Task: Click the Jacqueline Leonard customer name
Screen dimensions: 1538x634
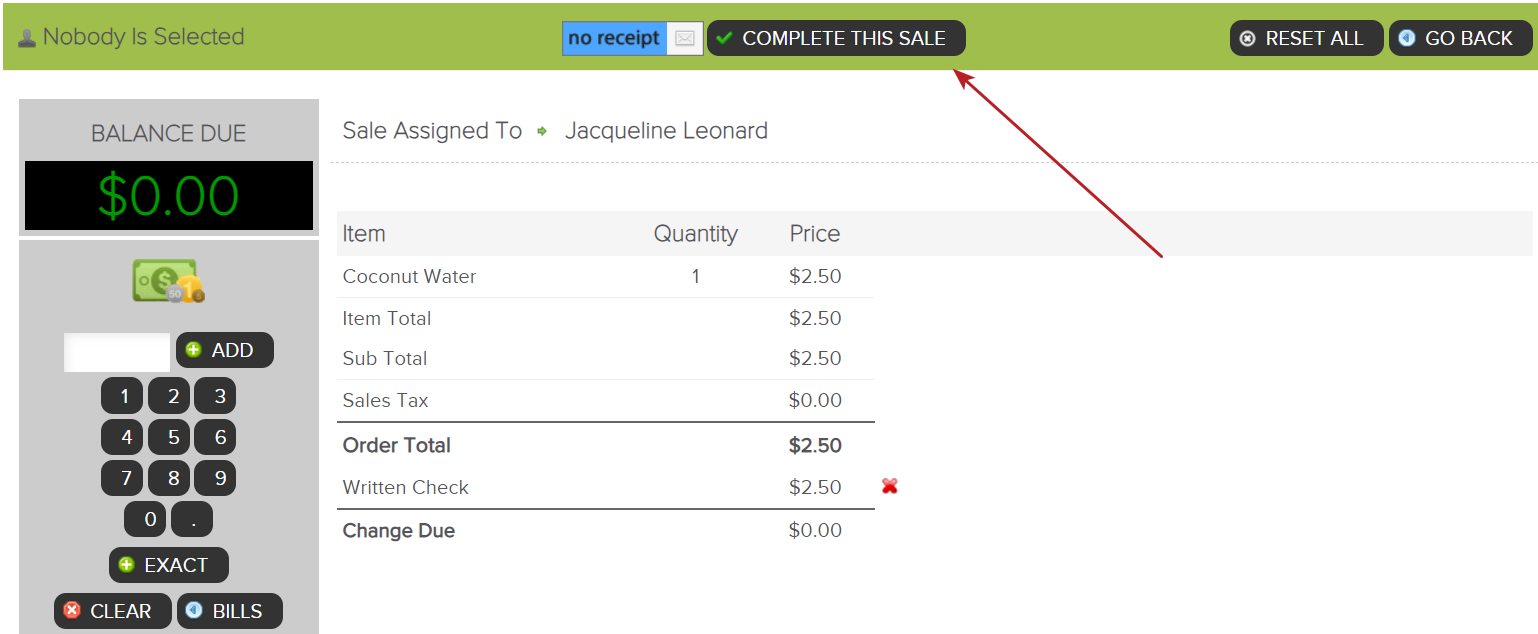Action: (x=666, y=131)
